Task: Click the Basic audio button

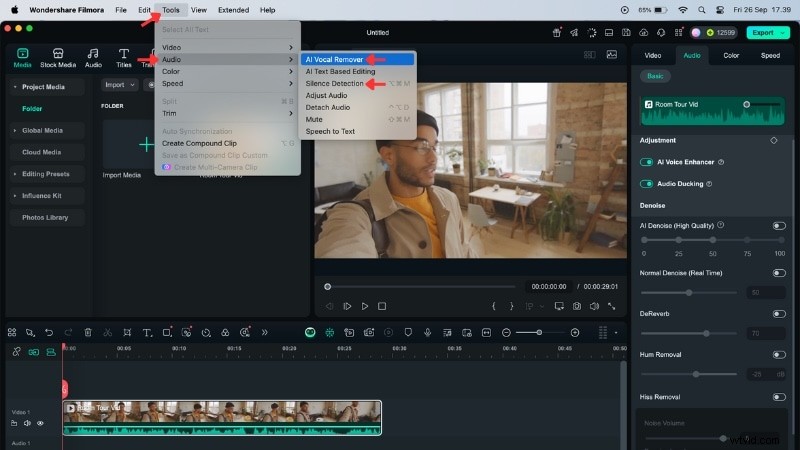Action: [x=655, y=76]
